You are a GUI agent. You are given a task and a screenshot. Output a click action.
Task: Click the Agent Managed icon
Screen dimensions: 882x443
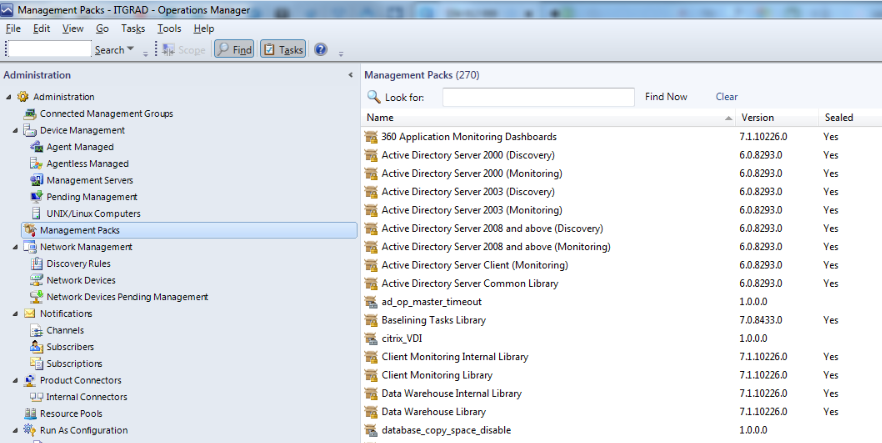point(37,147)
